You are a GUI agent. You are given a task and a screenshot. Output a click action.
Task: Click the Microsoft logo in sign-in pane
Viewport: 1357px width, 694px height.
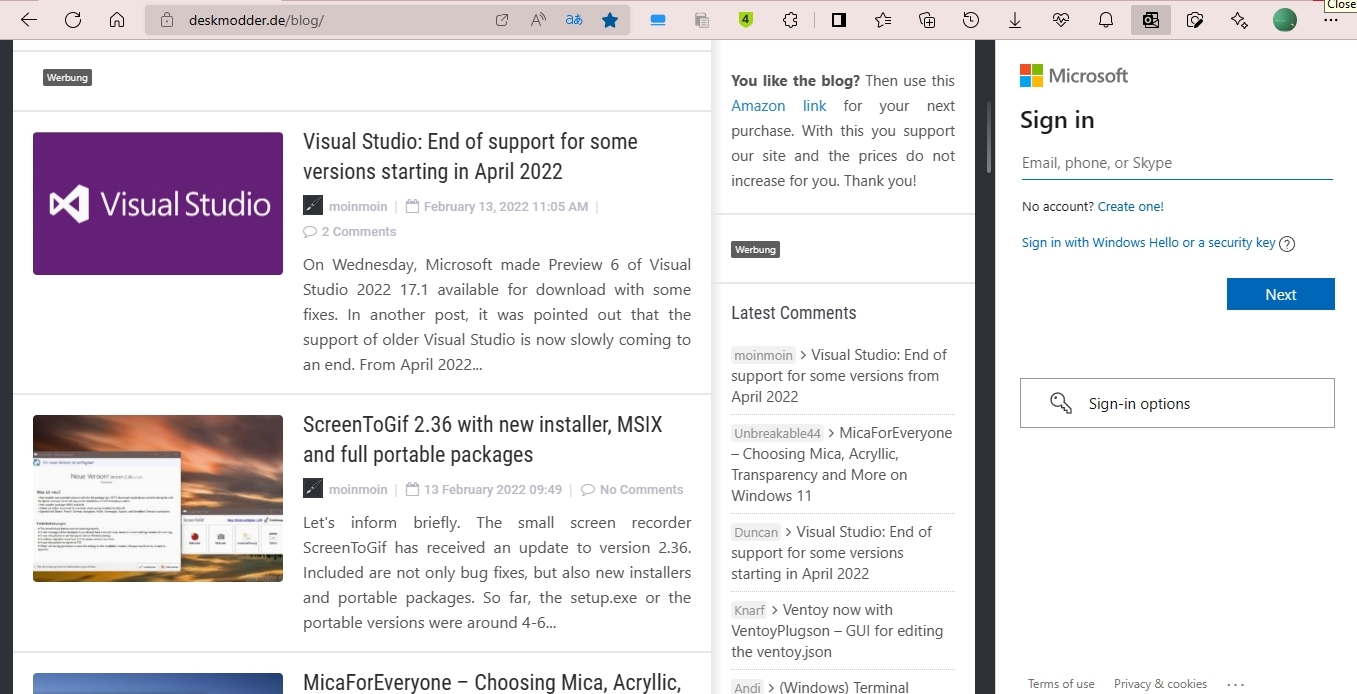(1074, 76)
